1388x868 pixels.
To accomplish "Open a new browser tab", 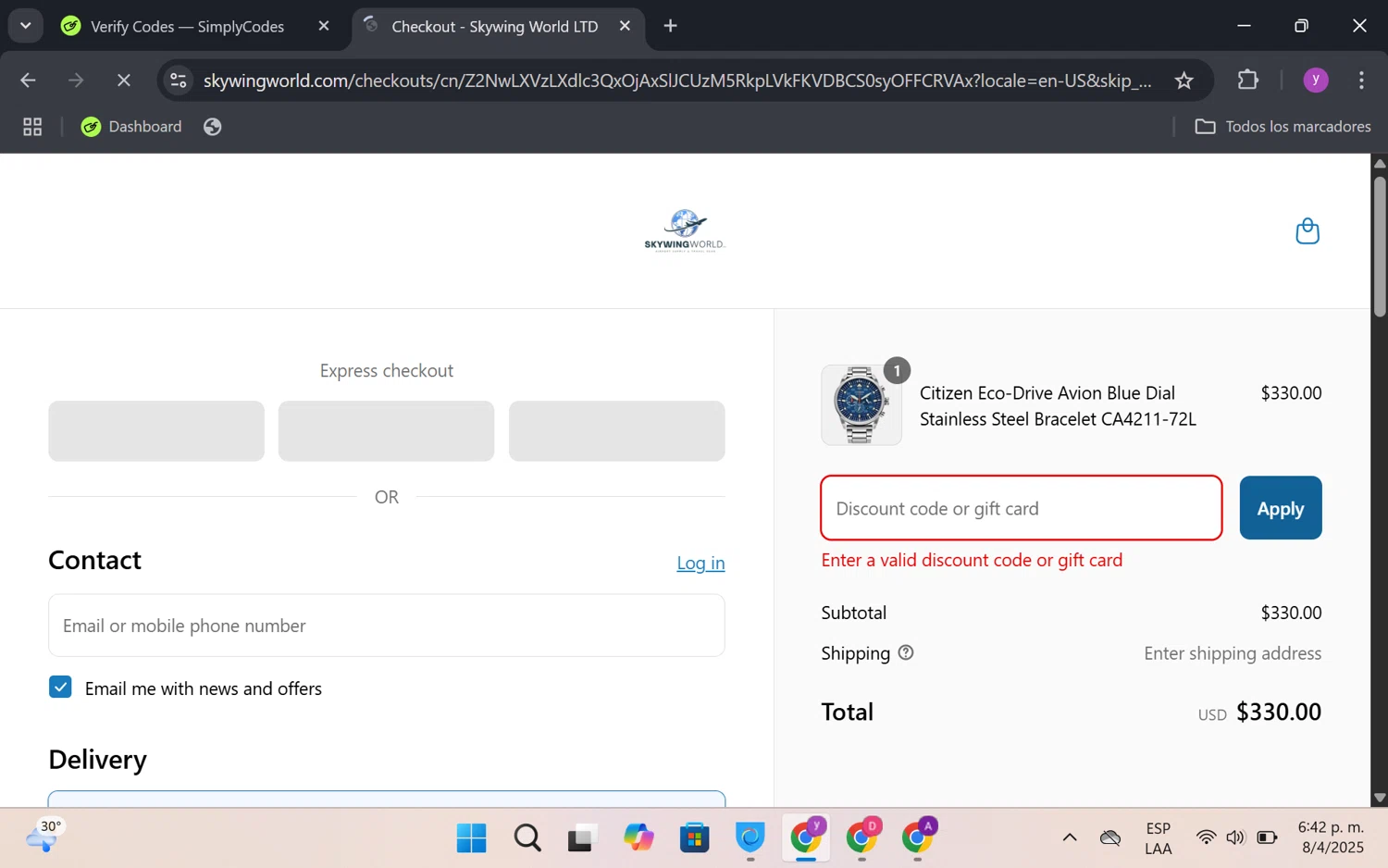I will pos(671,26).
